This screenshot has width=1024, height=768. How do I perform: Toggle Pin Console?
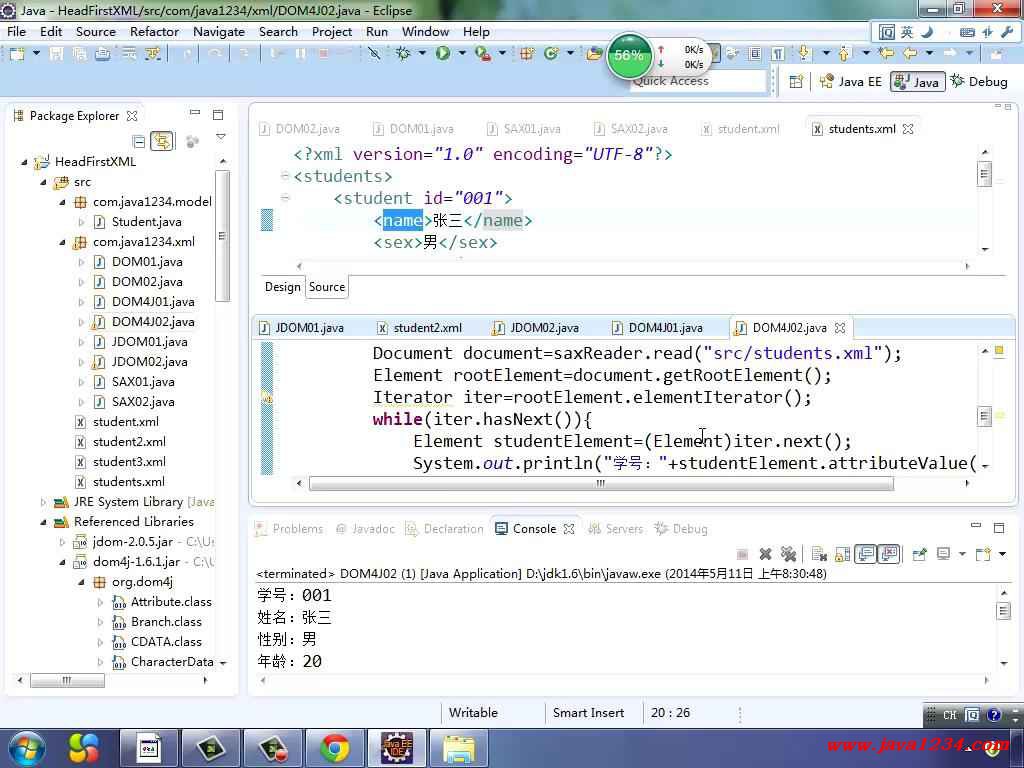click(920, 554)
